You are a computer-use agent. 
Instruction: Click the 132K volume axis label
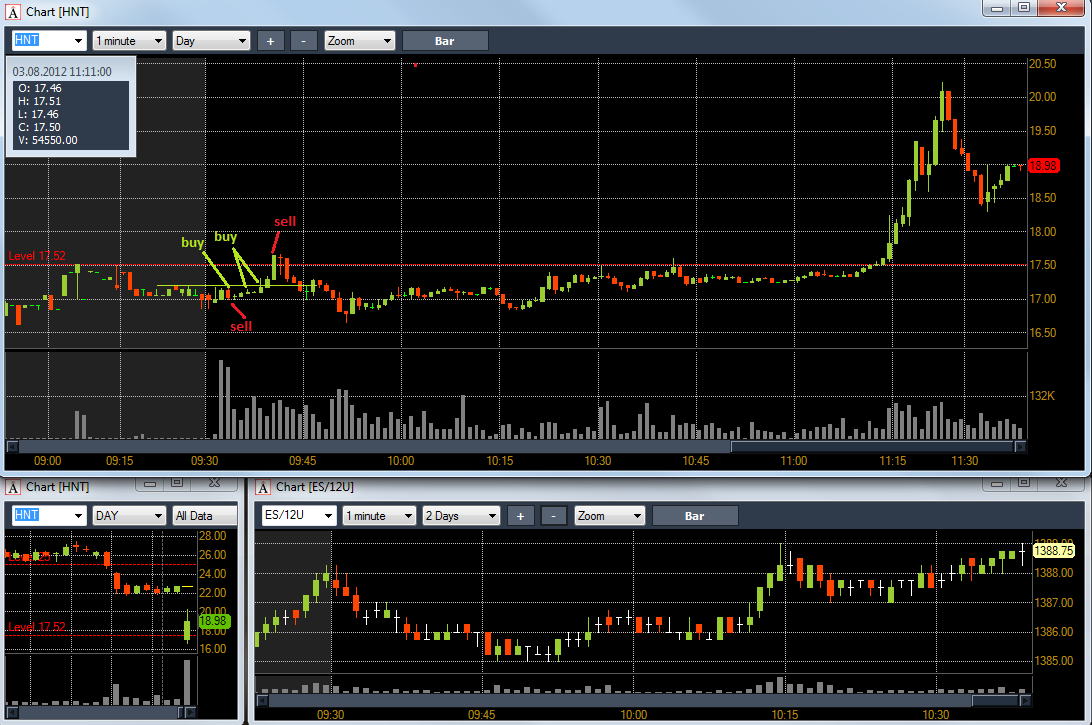[x=1043, y=395]
